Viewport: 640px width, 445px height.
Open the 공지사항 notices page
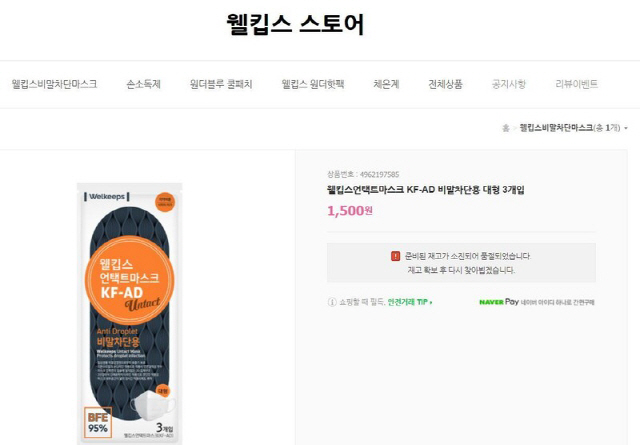tap(509, 84)
